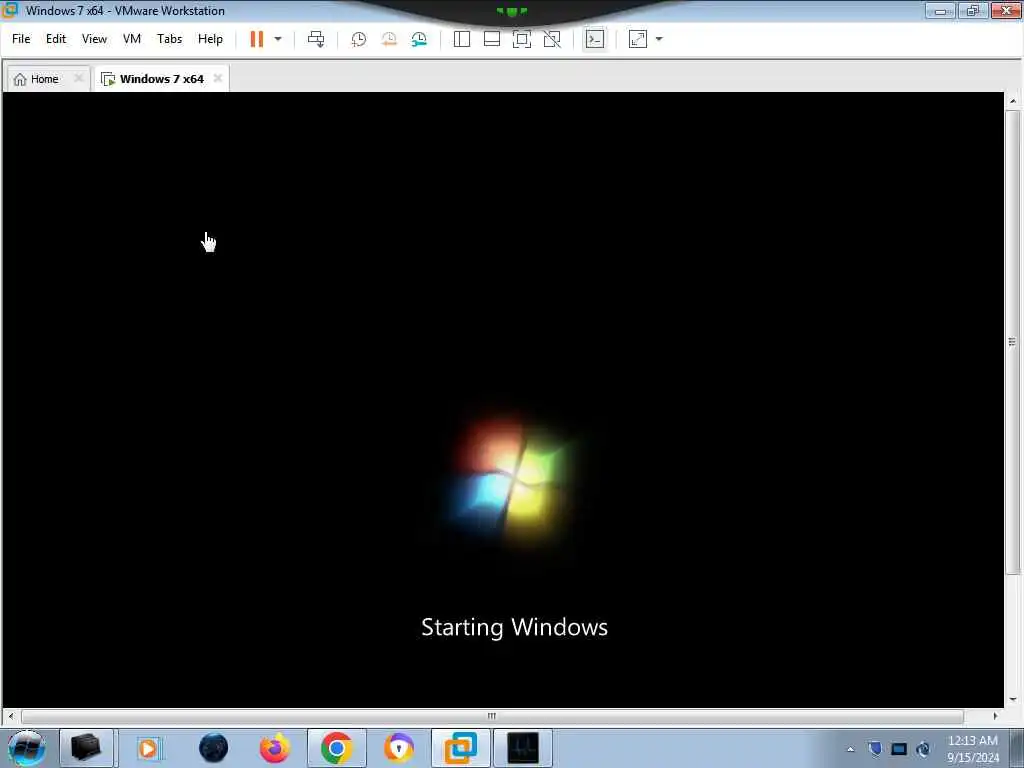
Task: Minimize the VMware Workstation window
Action: (x=940, y=10)
